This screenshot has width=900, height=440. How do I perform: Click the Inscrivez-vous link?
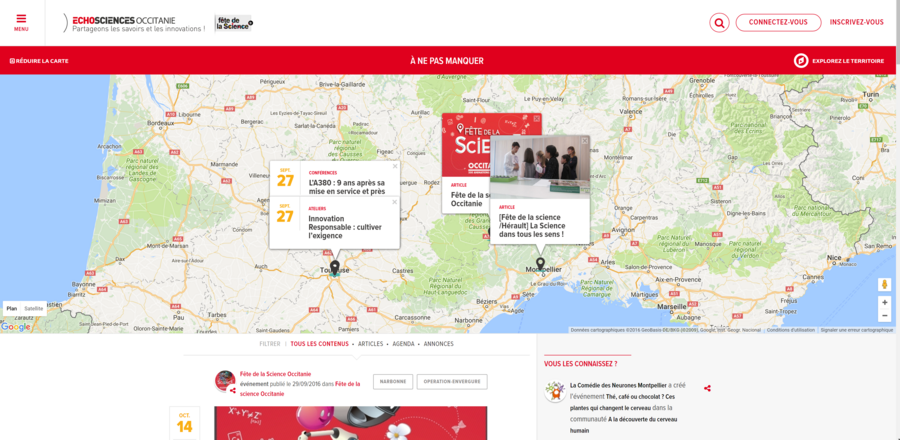tap(856, 22)
